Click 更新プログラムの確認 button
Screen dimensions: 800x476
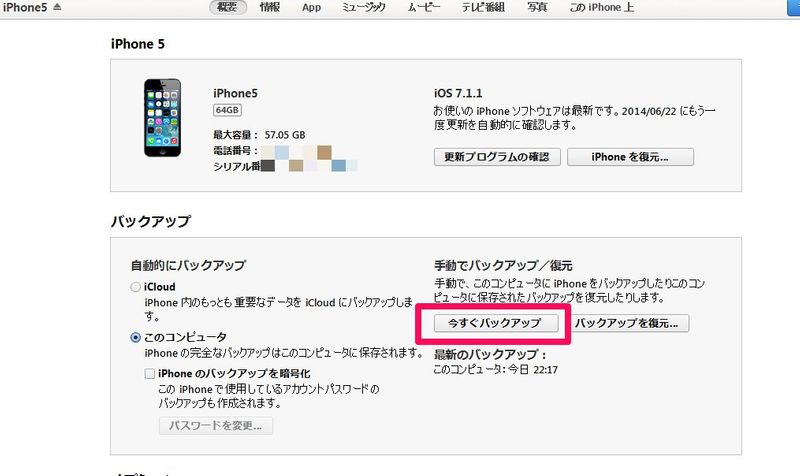pos(497,157)
